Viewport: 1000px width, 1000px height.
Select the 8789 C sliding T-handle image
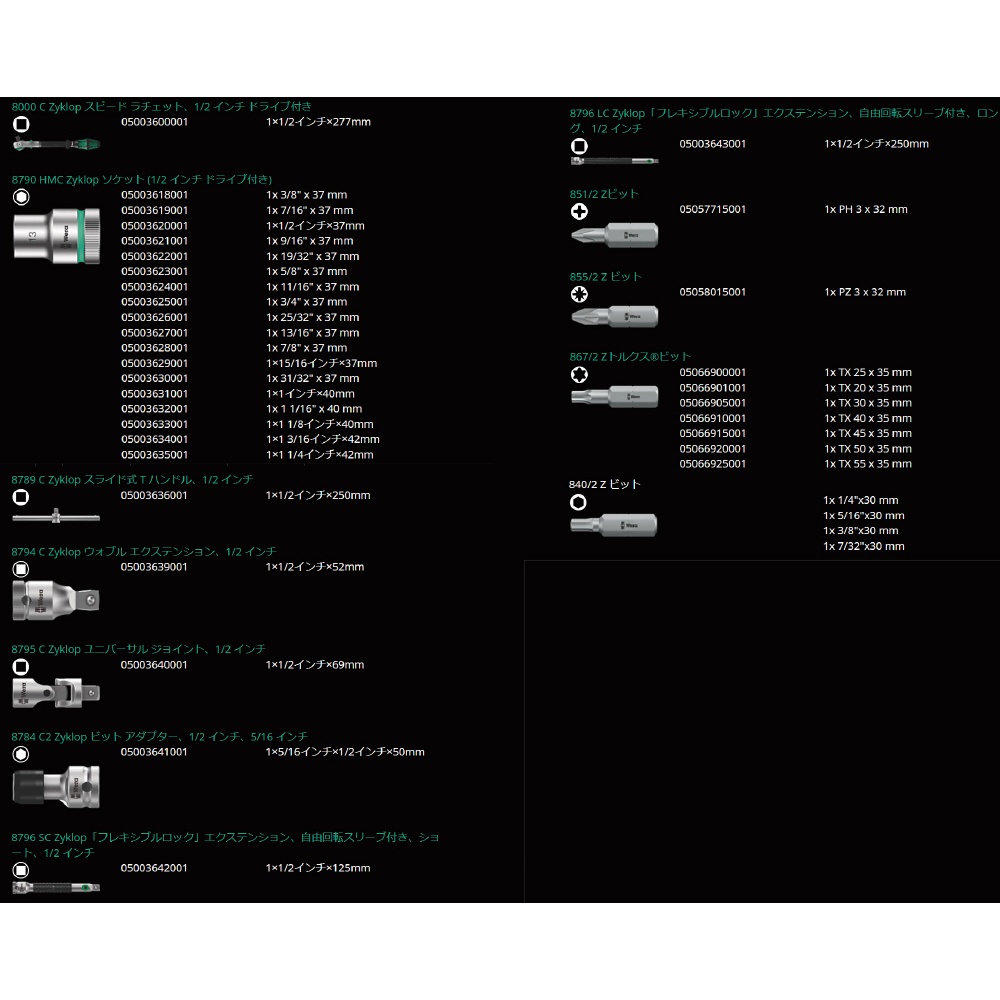click(56, 516)
